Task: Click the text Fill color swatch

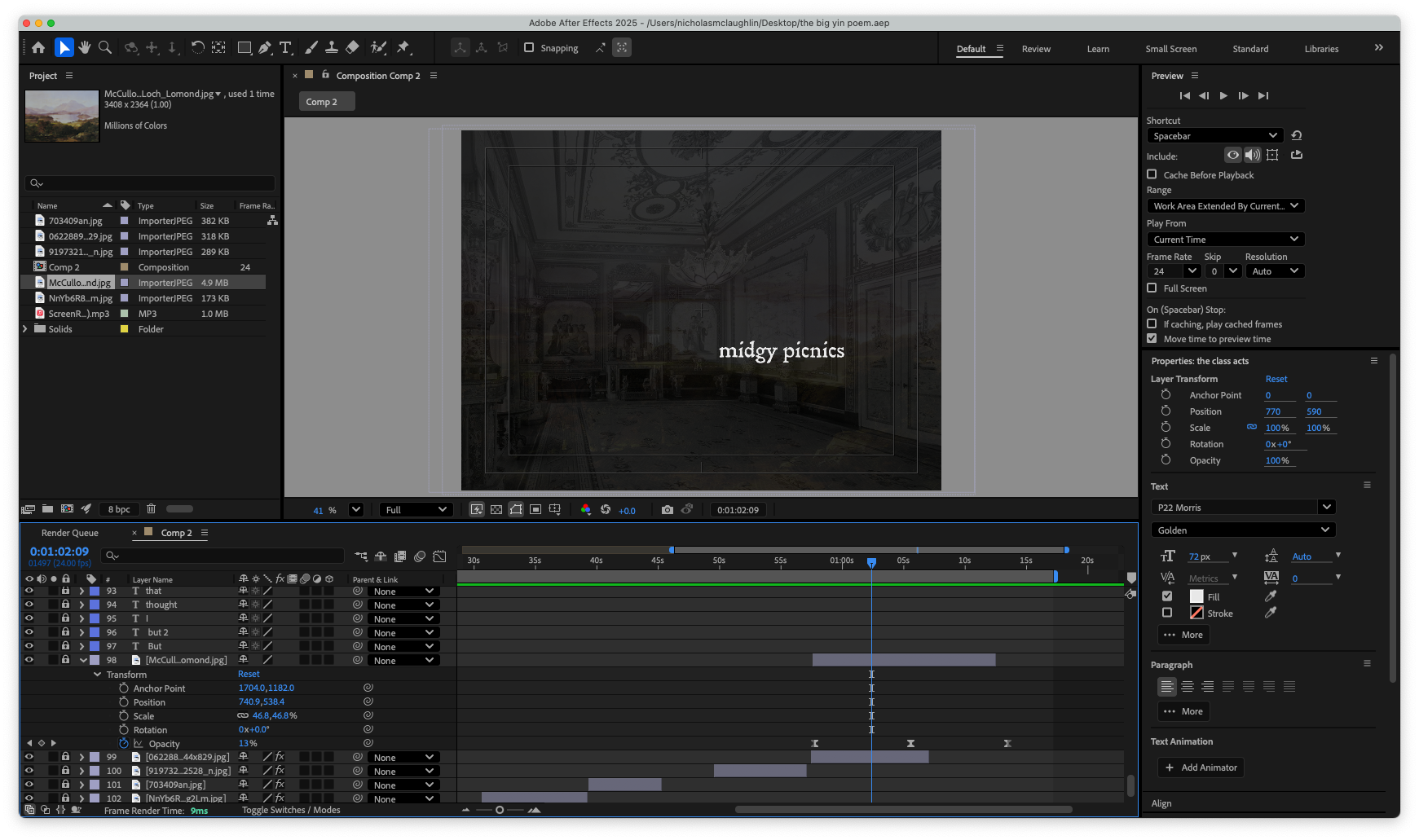Action: click(x=1196, y=596)
